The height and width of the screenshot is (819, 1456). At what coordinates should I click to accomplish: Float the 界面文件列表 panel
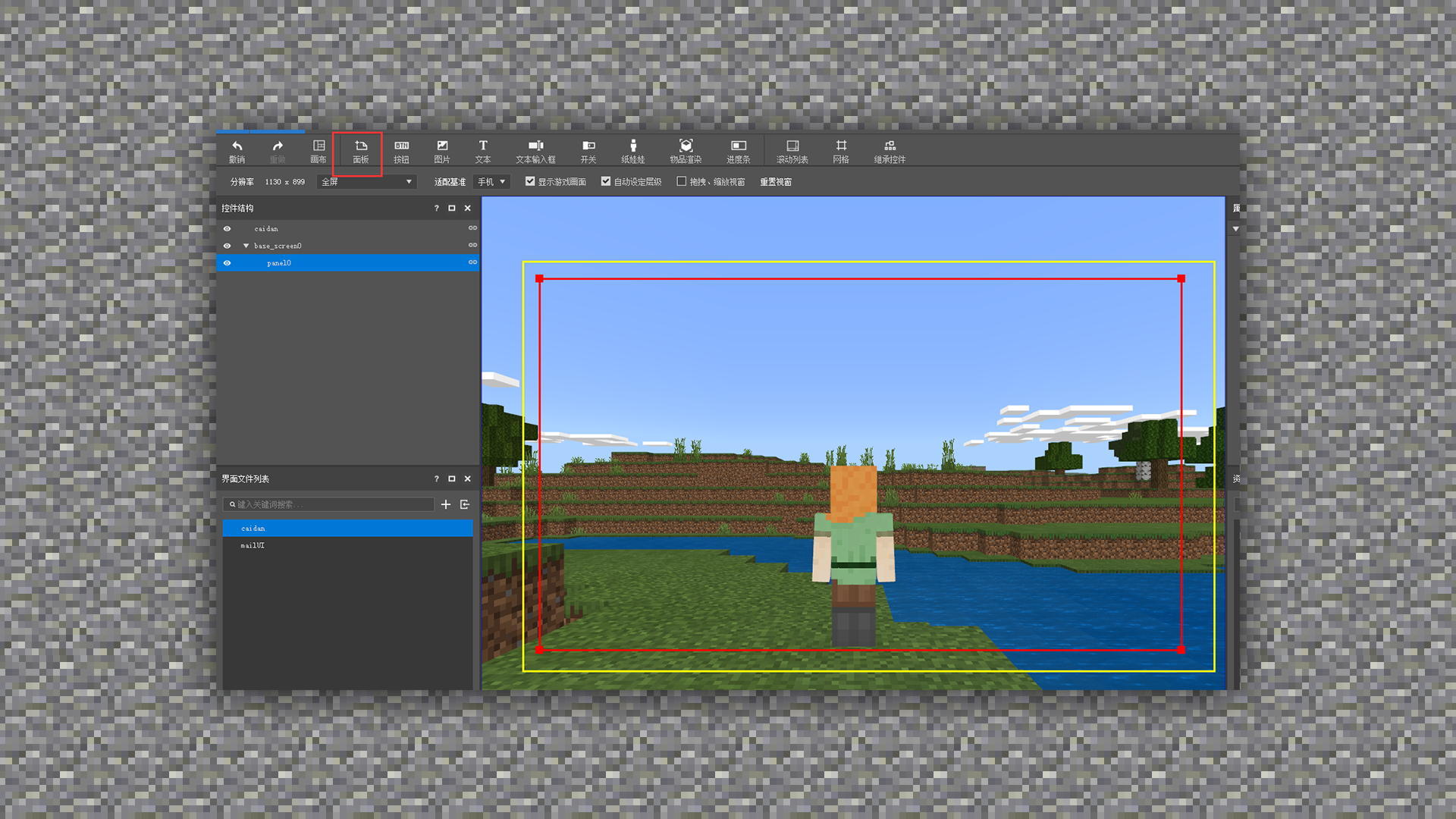coord(452,479)
